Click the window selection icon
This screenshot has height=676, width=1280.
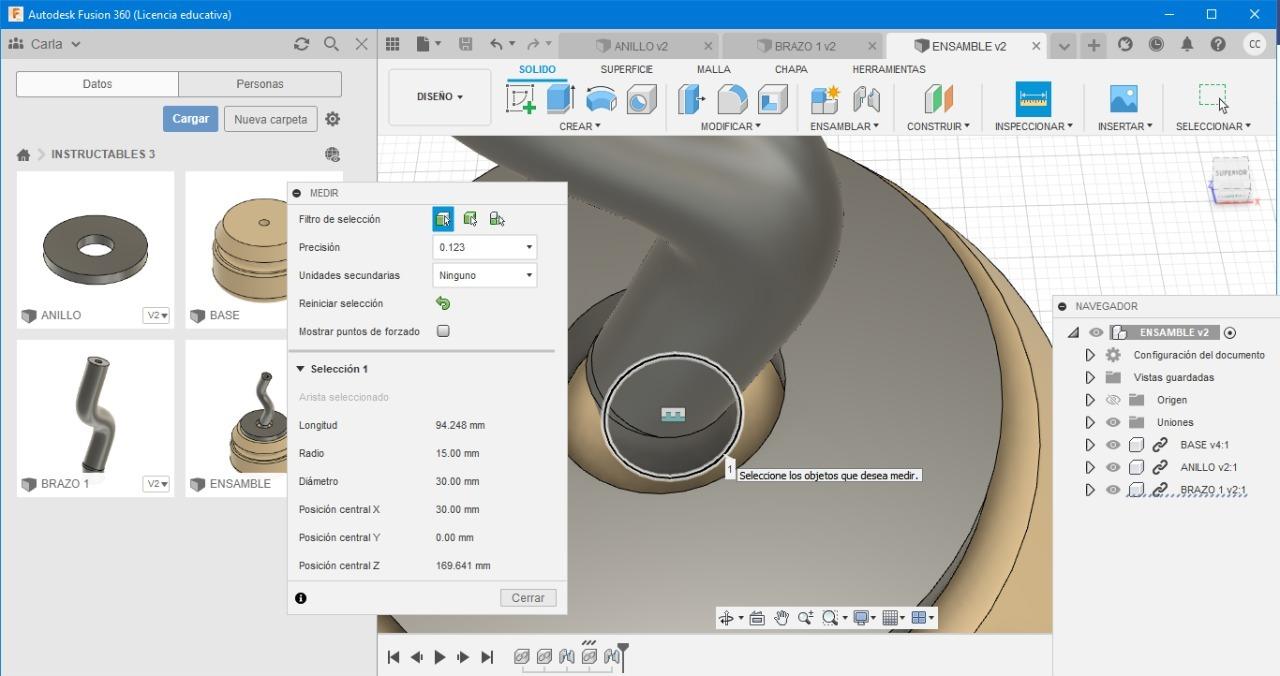1213,97
